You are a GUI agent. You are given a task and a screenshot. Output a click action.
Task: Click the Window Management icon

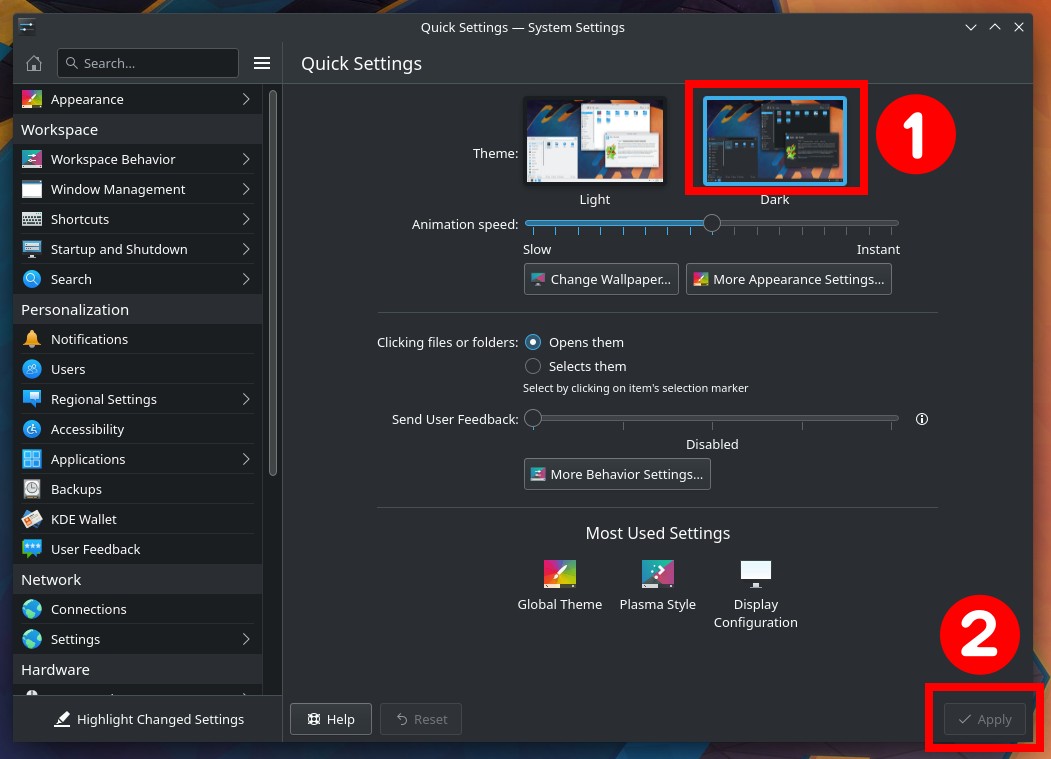tap(32, 189)
